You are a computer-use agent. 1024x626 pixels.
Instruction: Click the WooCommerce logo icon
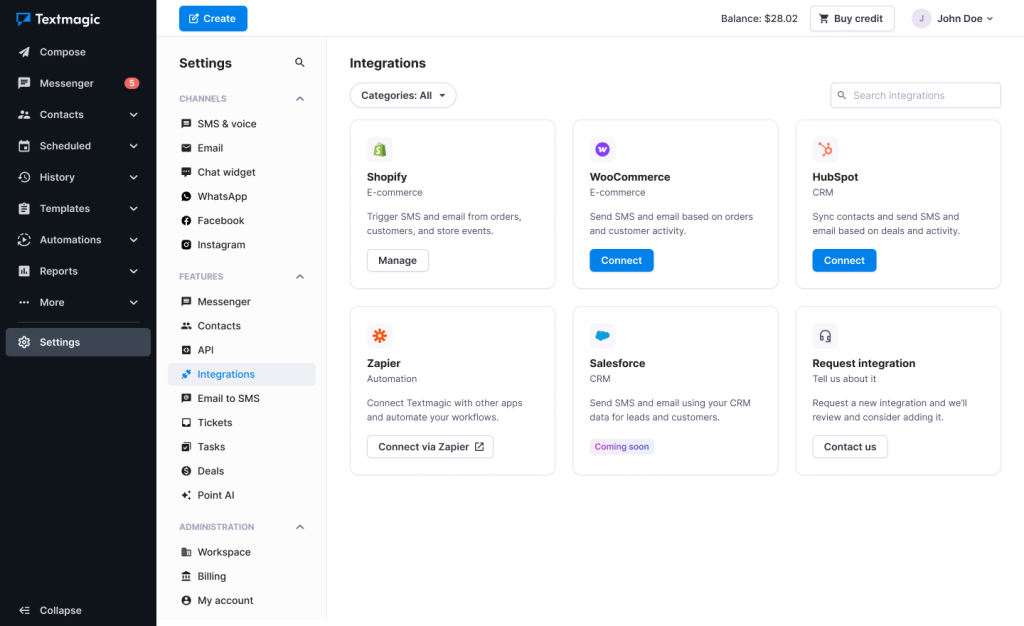[x=602, y=149]
